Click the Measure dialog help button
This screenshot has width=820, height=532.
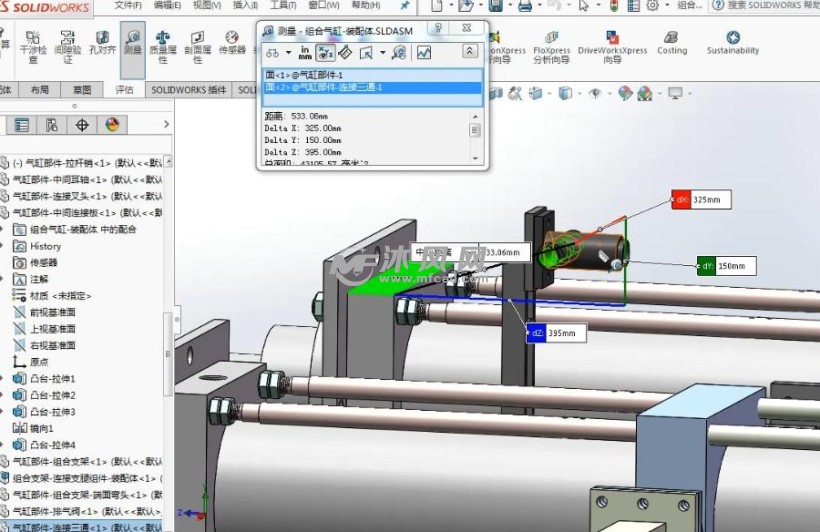click(439, 28)
